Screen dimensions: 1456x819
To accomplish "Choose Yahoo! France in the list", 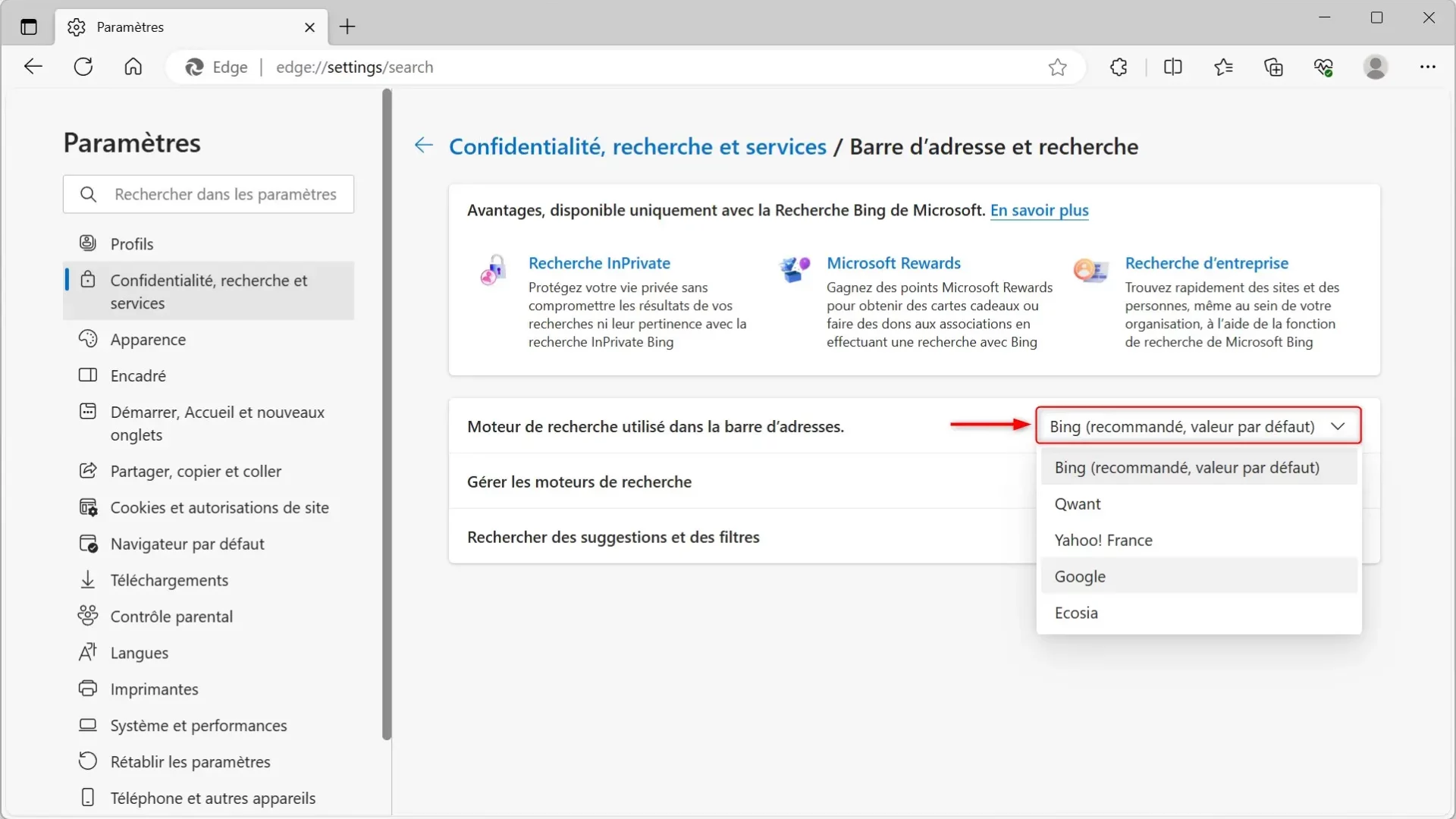I will tap(1199, 540).
